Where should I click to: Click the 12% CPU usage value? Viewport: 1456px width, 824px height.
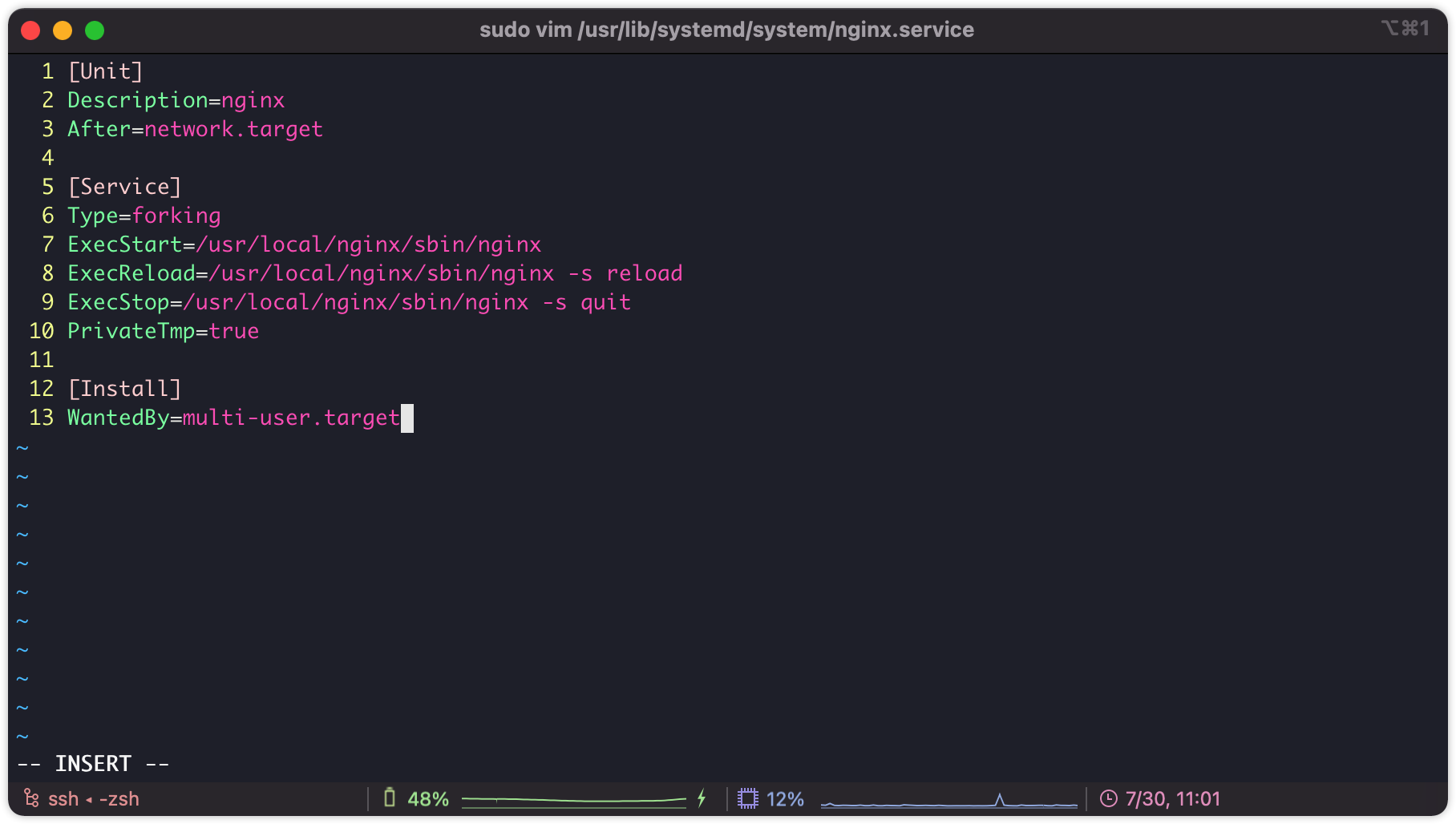point(785,799)
